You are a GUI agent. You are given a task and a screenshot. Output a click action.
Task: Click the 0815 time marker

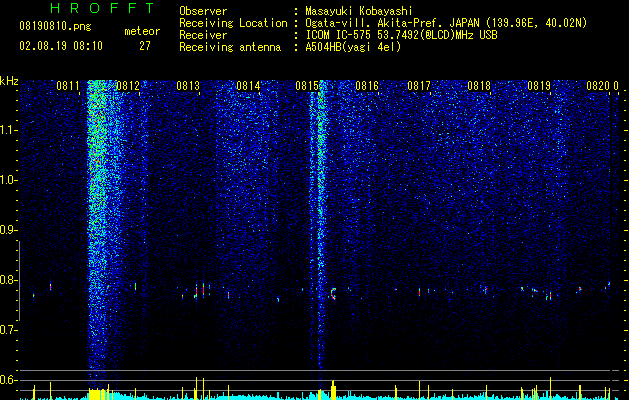coord(307,85)
